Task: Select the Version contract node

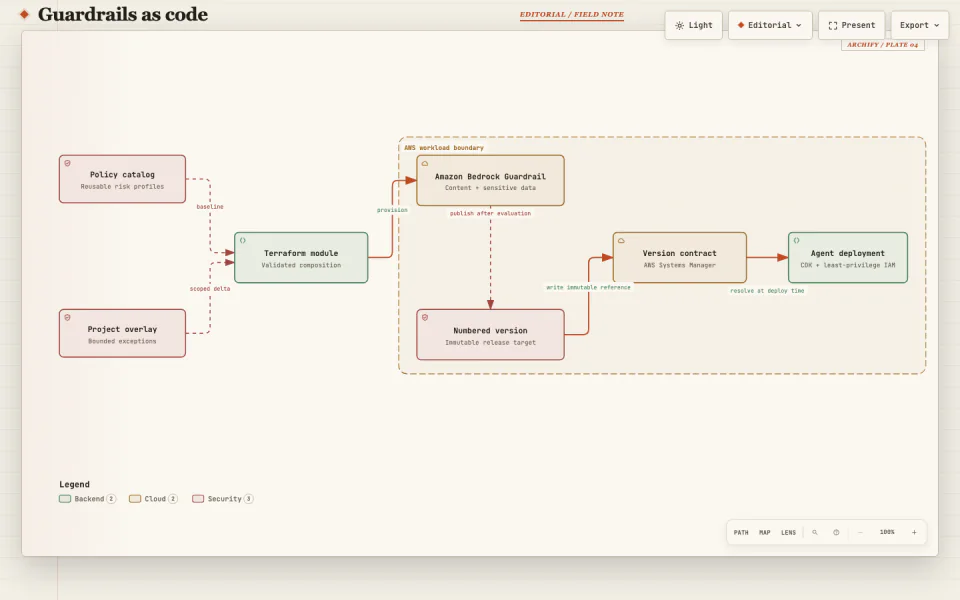Action: (680, 258)
